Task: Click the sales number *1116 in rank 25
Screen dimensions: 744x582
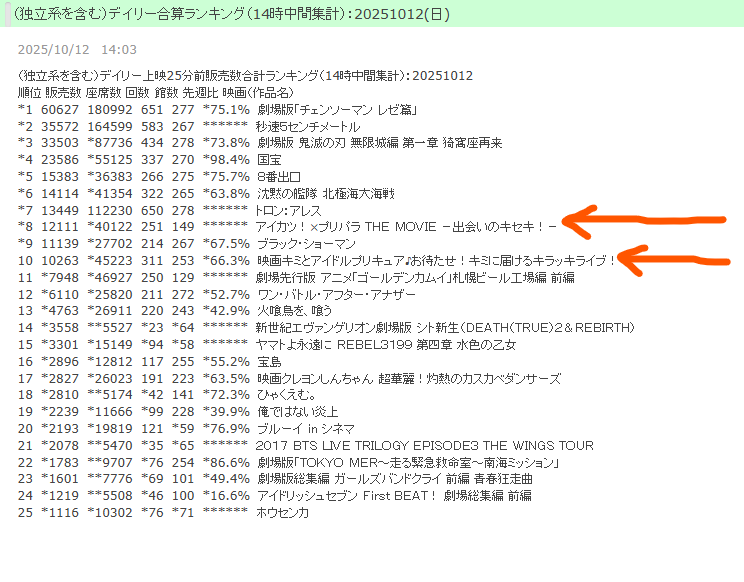Action: pyautogui.click(x=60, y=513)
